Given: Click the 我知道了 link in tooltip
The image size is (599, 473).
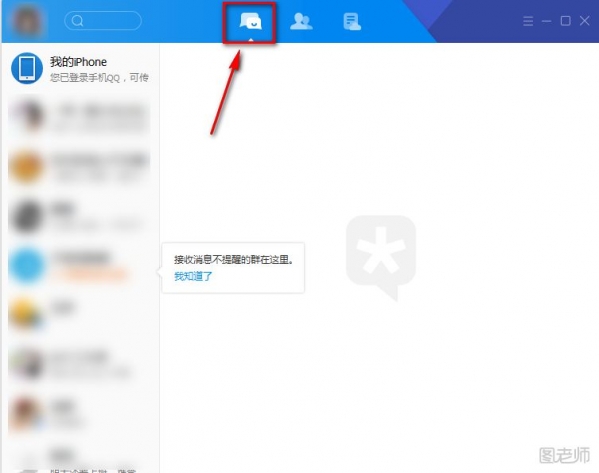Looking at the screenshot, I should [x=193, y=276].
